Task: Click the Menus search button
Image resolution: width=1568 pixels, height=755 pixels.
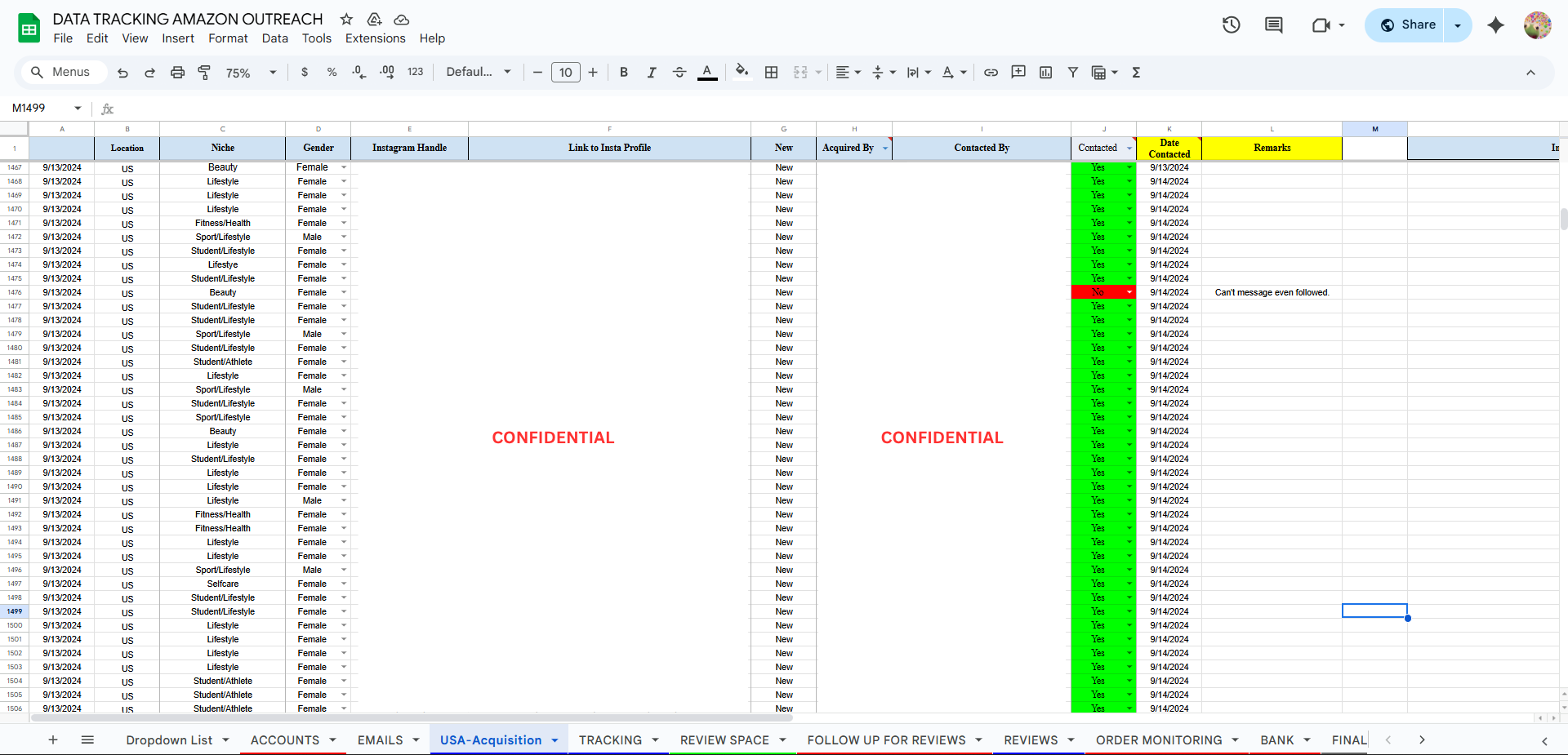Action: [61, 73]
